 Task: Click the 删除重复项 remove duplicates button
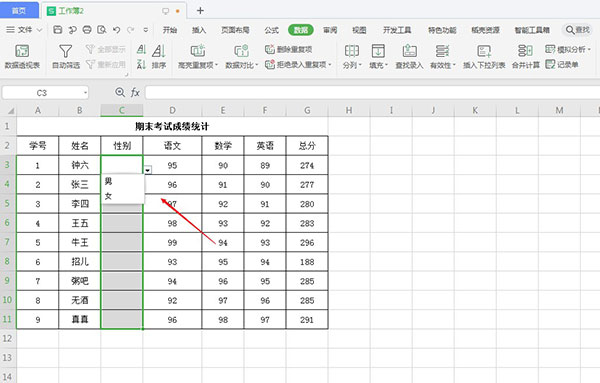coord(289,49)
